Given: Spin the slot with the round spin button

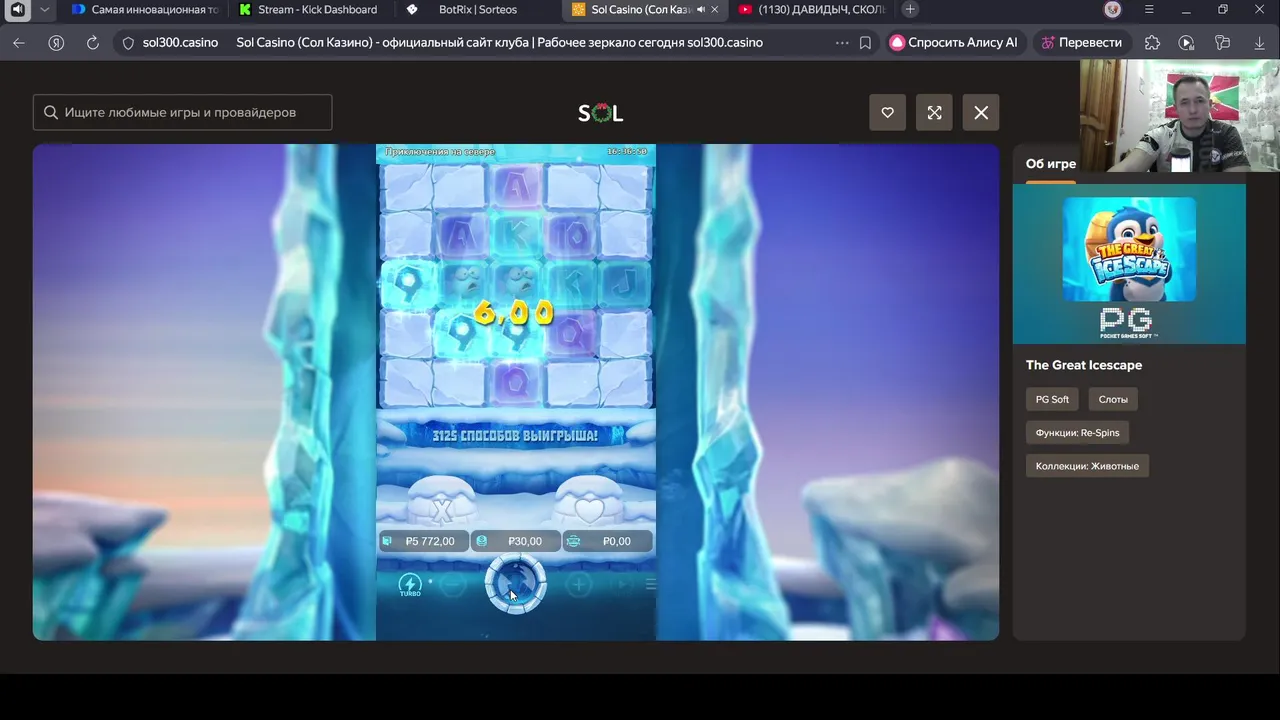Looking at the screenshot, I should (516, 583).
